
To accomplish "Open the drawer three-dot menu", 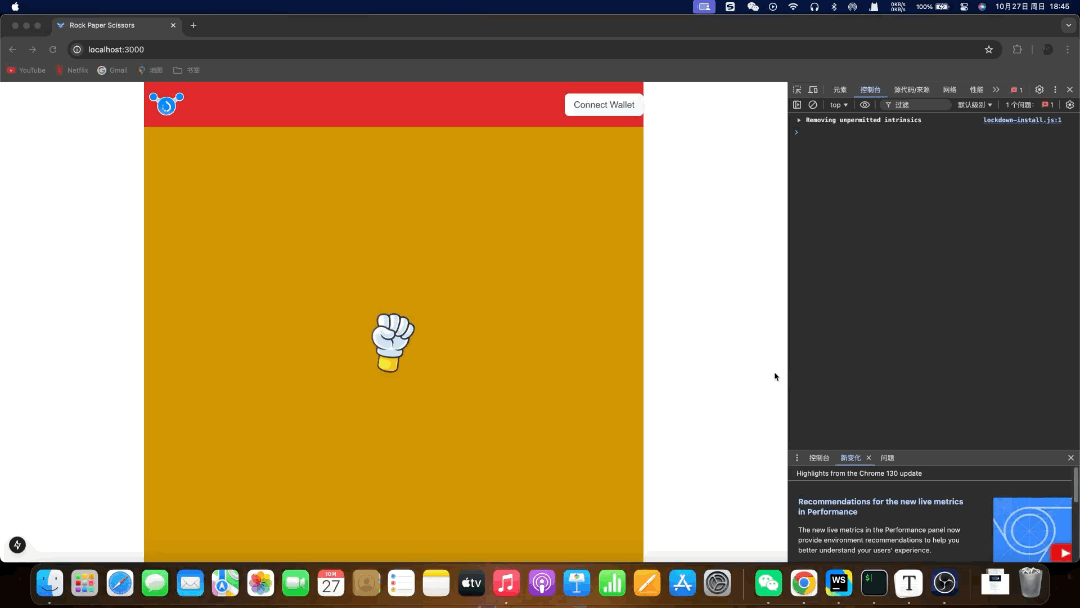I will 797,458.
